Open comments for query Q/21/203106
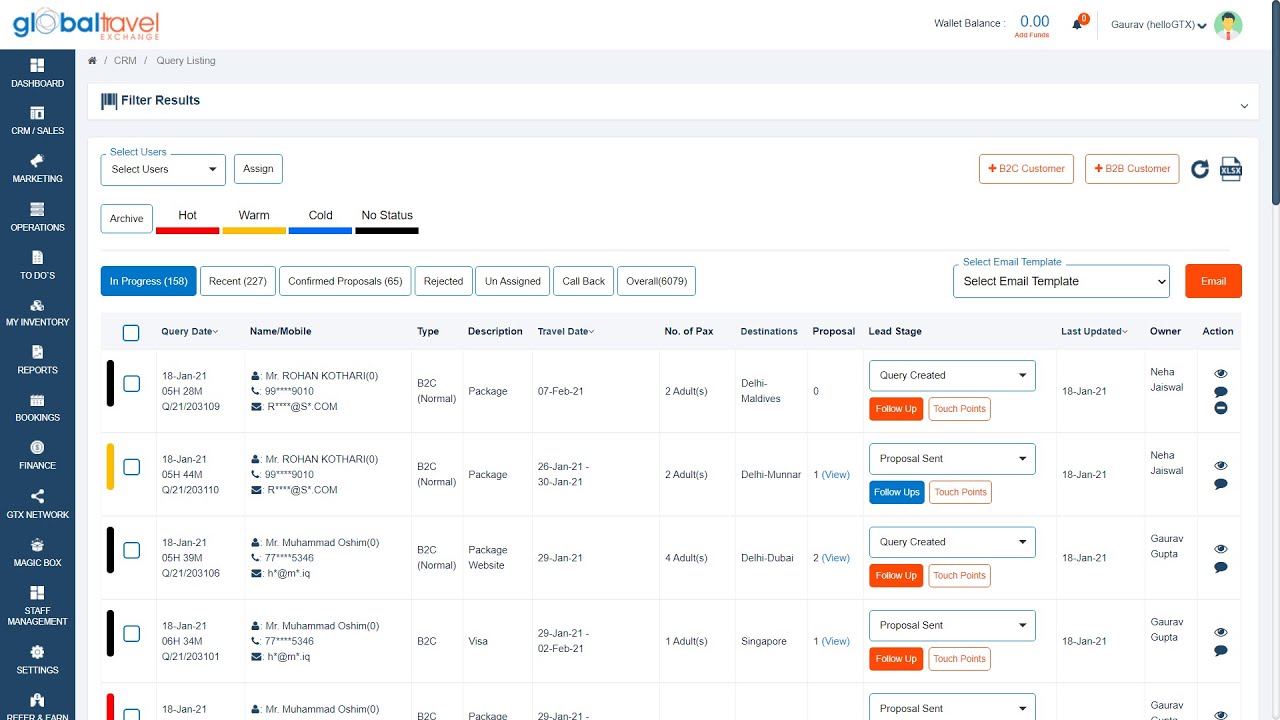Image resolution: width=1280 pixels, height=720 pixels. coord(1221,567)
